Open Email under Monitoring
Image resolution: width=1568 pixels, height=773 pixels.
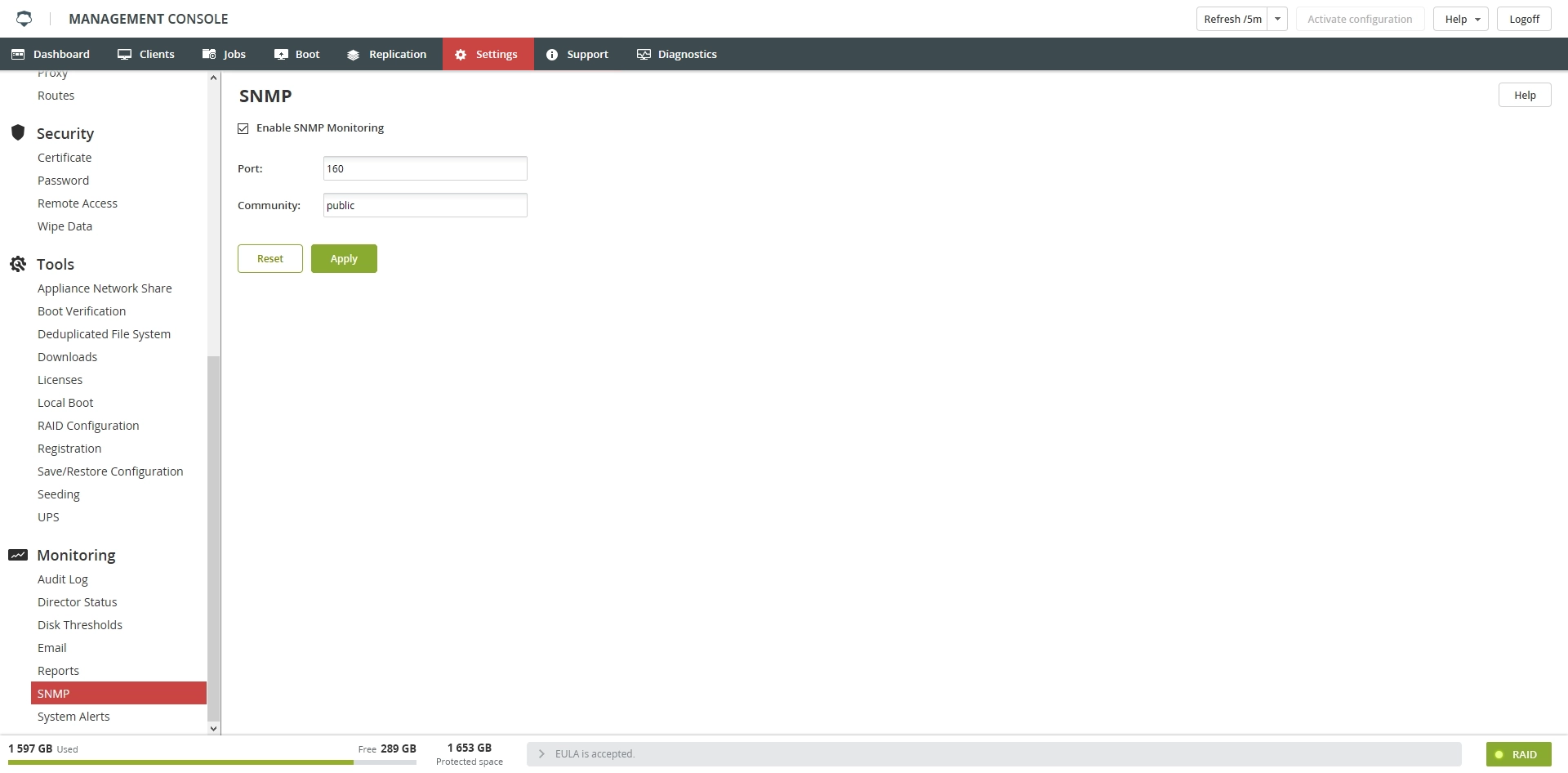[x=52, y=648]
